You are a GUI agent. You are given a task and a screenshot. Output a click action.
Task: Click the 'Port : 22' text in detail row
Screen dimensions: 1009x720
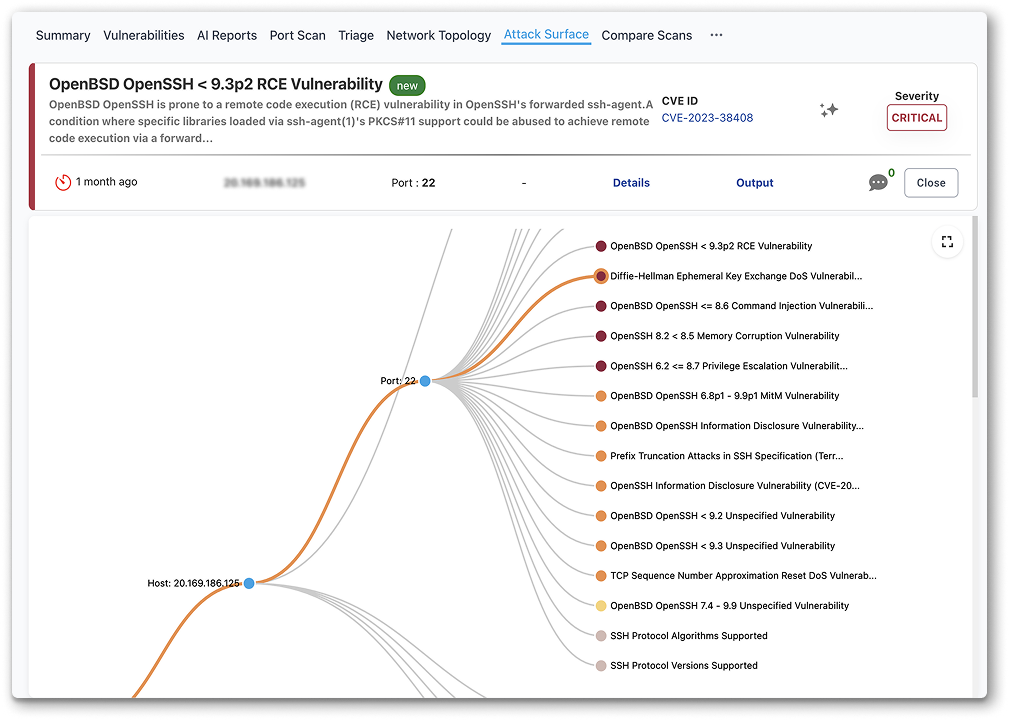(x=413, y=183)
